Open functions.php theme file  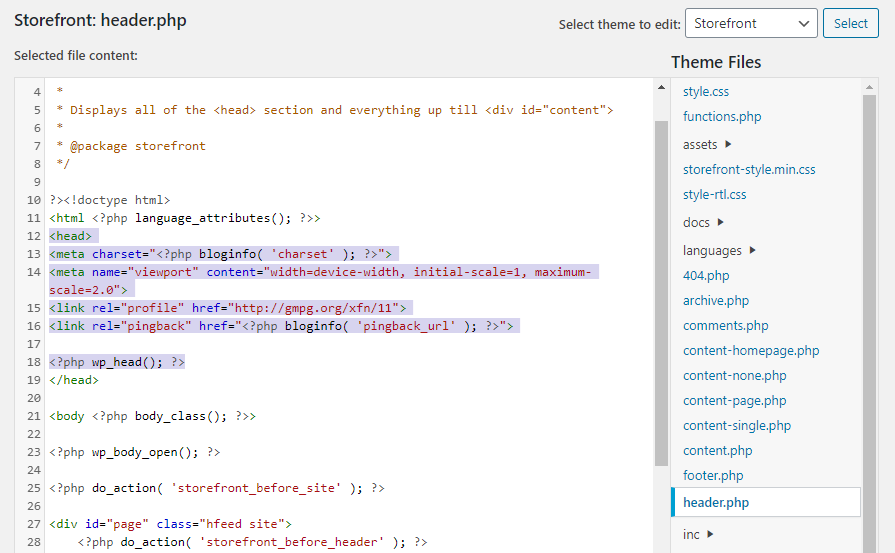722,116
